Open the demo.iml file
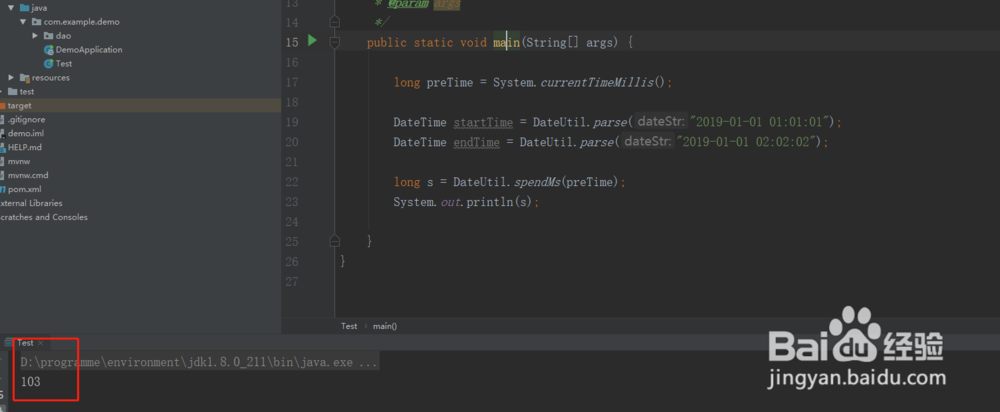The height and width of the screenshot is (412, 1000). pyautogui.click(x=26, y=133)
